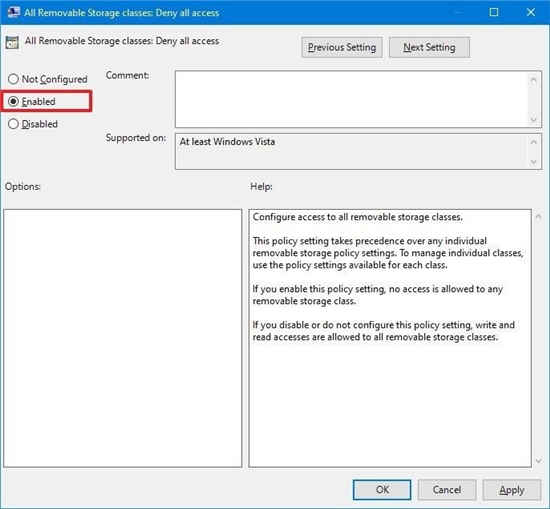This screenshot has width=550, height=509.
Task: Click the policy setting icon beside the heading
Action: pyautogui.click(x=12, y=43)
